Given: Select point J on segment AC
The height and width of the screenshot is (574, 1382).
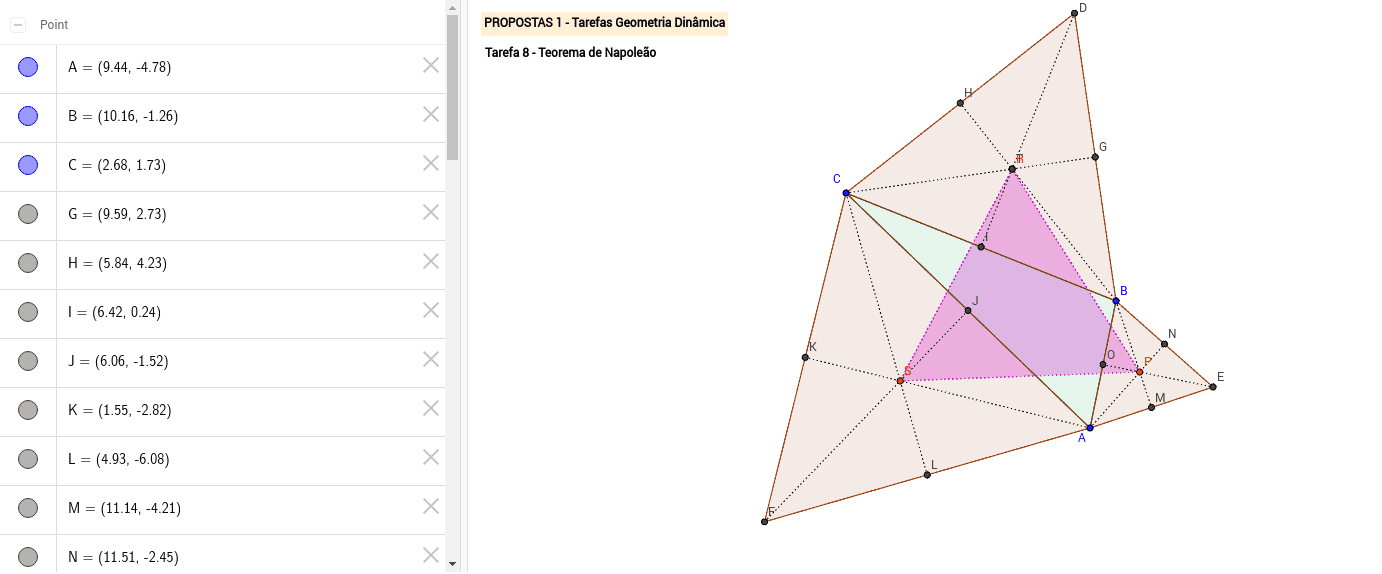Looking at the screenshot, I should [968, 311].
